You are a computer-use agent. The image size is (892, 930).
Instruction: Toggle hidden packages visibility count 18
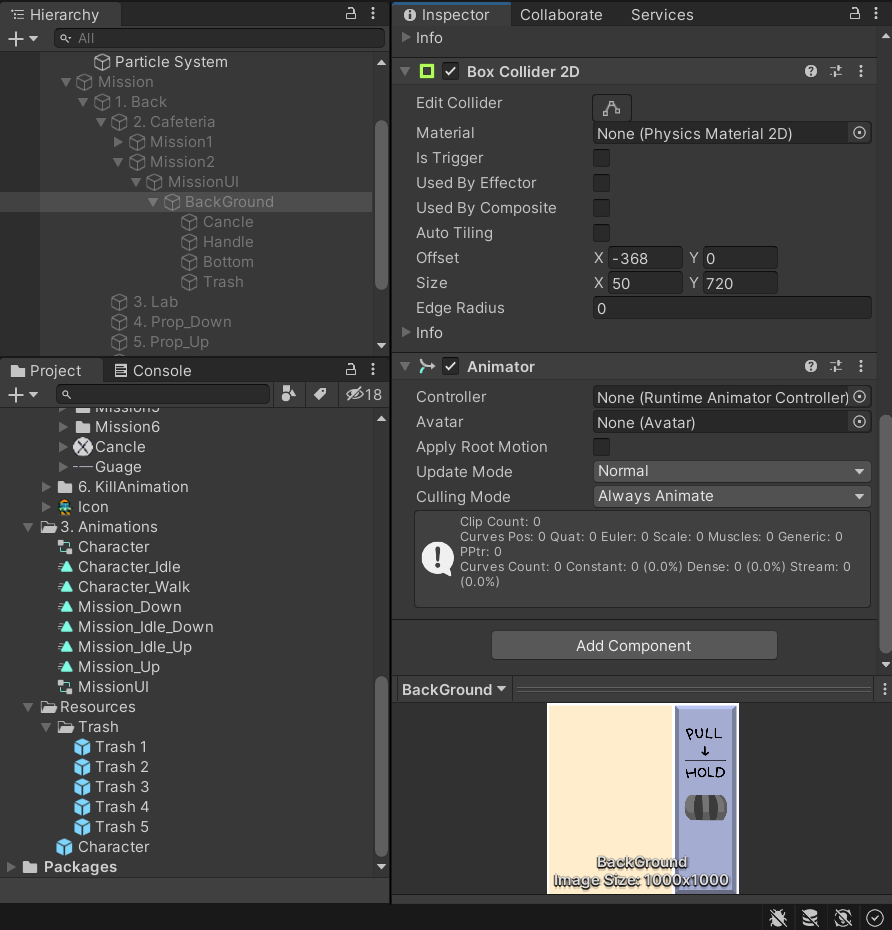(x=364, y=394)
